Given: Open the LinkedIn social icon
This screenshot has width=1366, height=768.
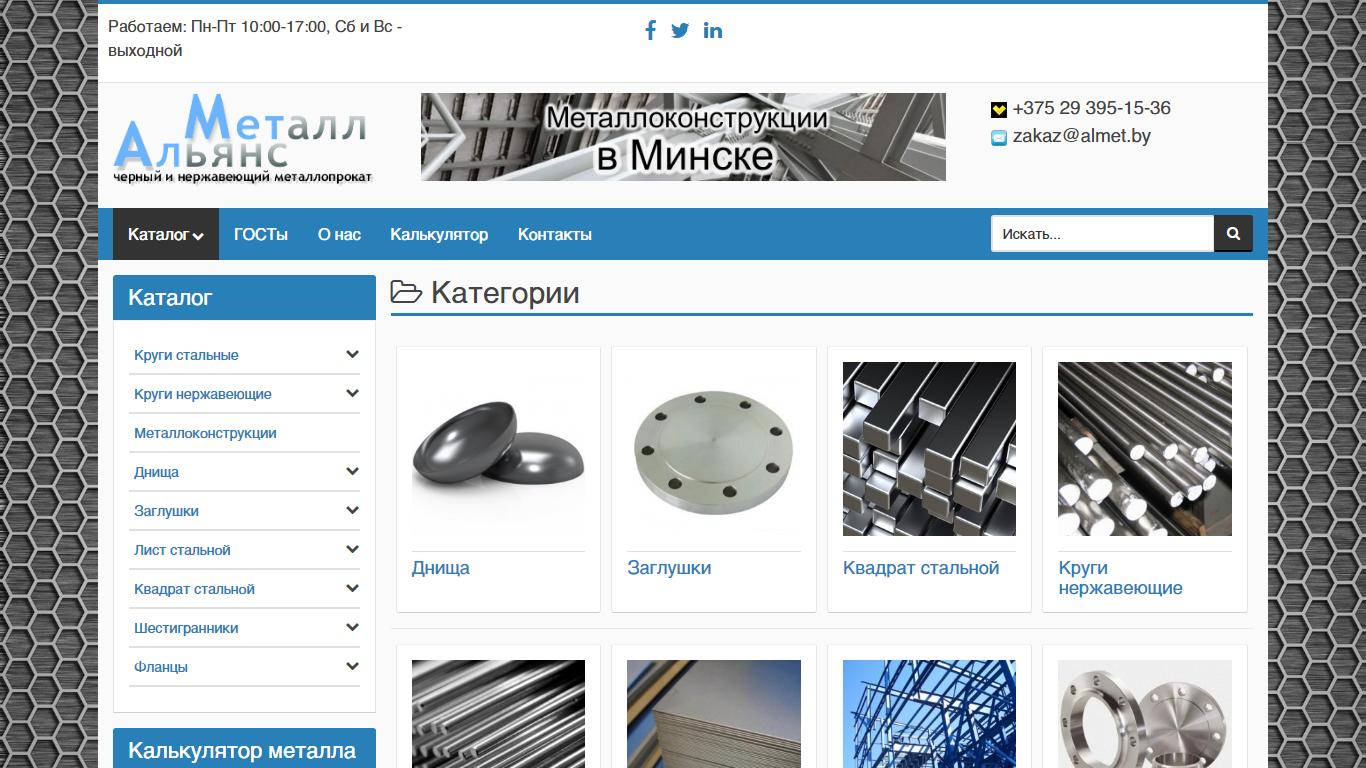Looking at the screenshot, I should (x=713, y=30).
